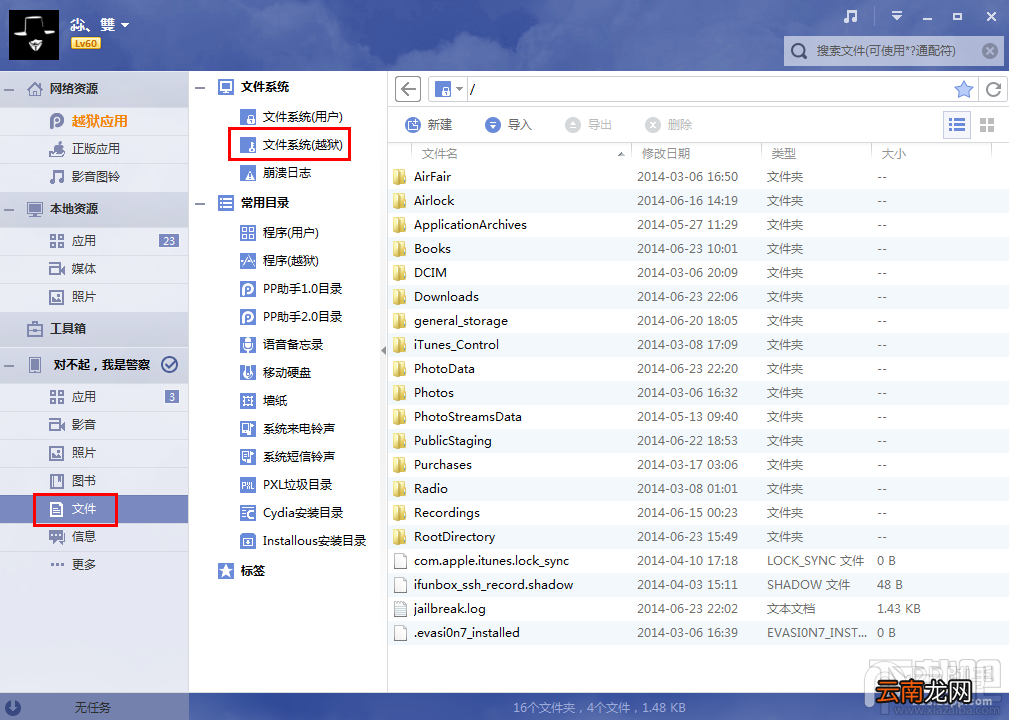Screen dimensions: 1009x720
Task: Open device 影音 item
Action: [x=94, y=425]
